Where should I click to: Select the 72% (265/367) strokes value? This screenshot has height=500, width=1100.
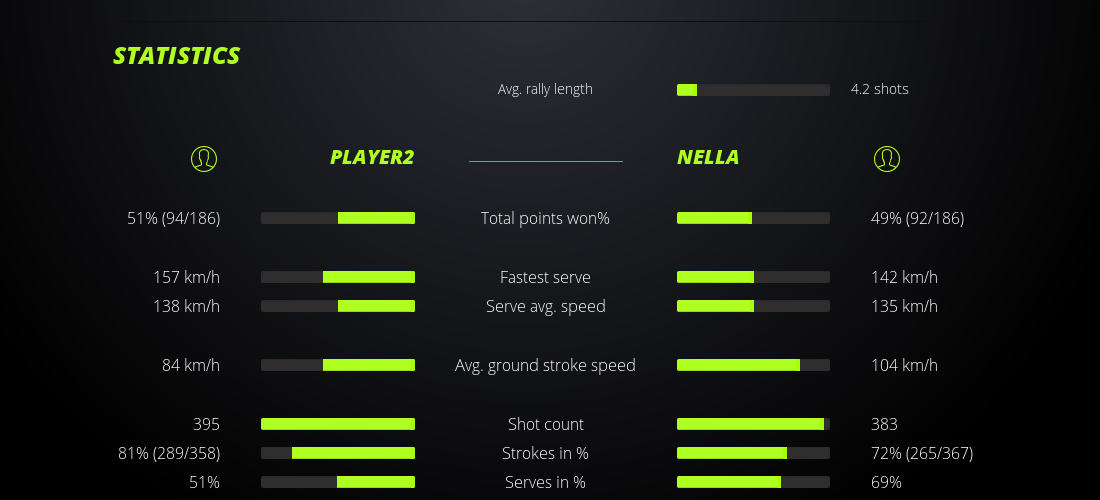[922, 453]
